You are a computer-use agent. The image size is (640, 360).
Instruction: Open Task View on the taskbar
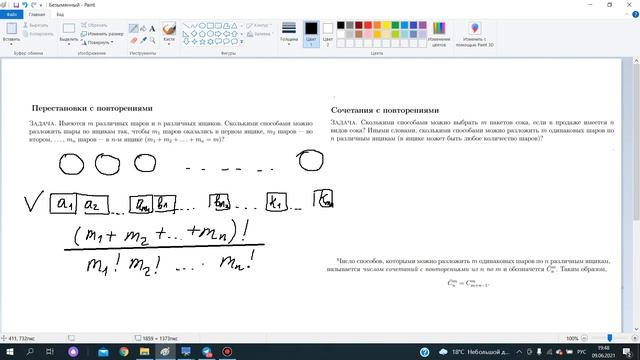[x=50, y=351]
